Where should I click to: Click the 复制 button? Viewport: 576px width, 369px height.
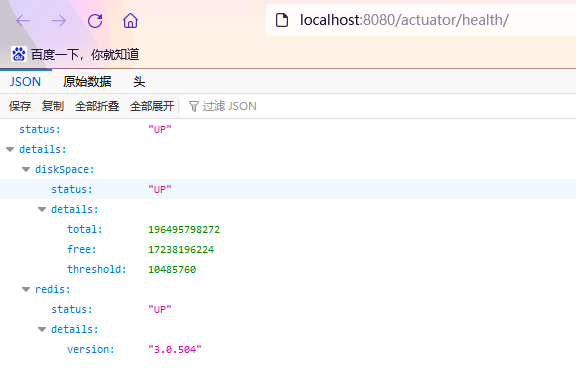coord(53,106)
